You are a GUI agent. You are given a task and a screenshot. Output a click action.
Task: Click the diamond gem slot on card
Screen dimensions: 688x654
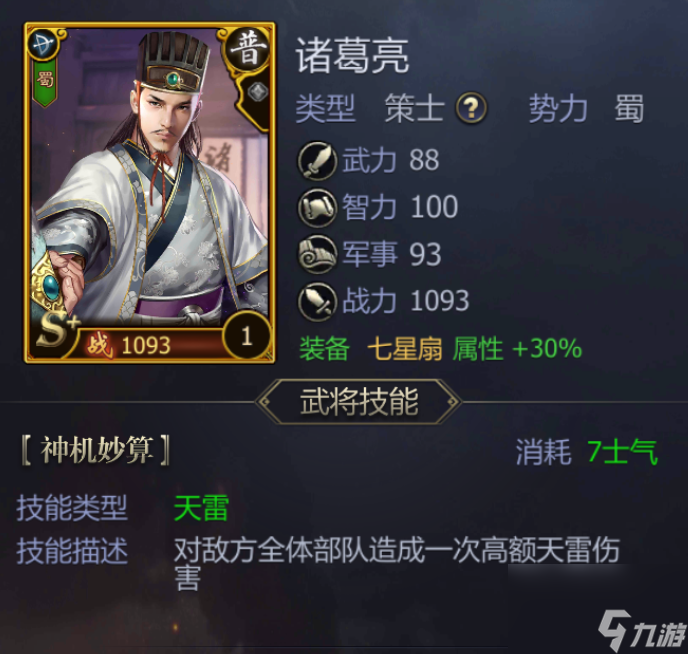pyautogui.click(x=258, y=92)
